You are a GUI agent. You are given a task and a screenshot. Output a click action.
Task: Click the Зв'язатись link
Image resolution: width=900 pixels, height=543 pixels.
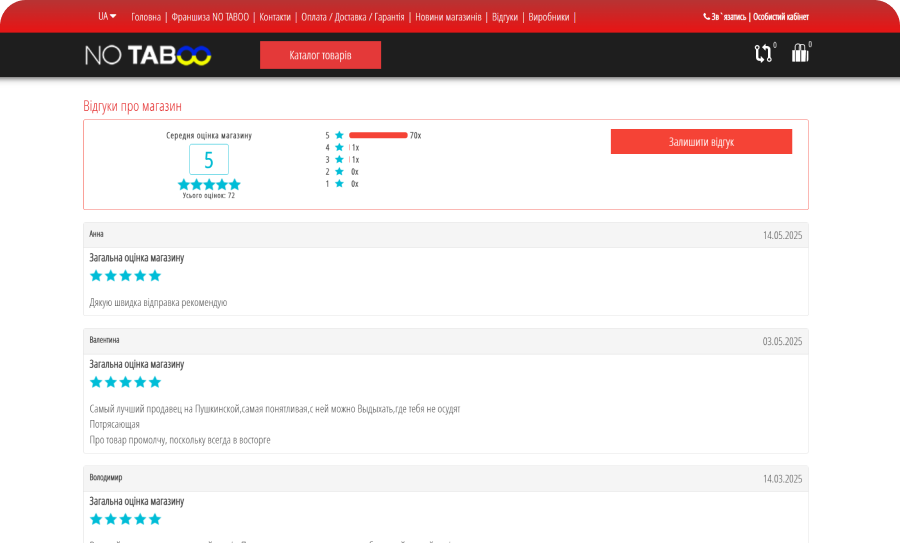pos(728,17)
